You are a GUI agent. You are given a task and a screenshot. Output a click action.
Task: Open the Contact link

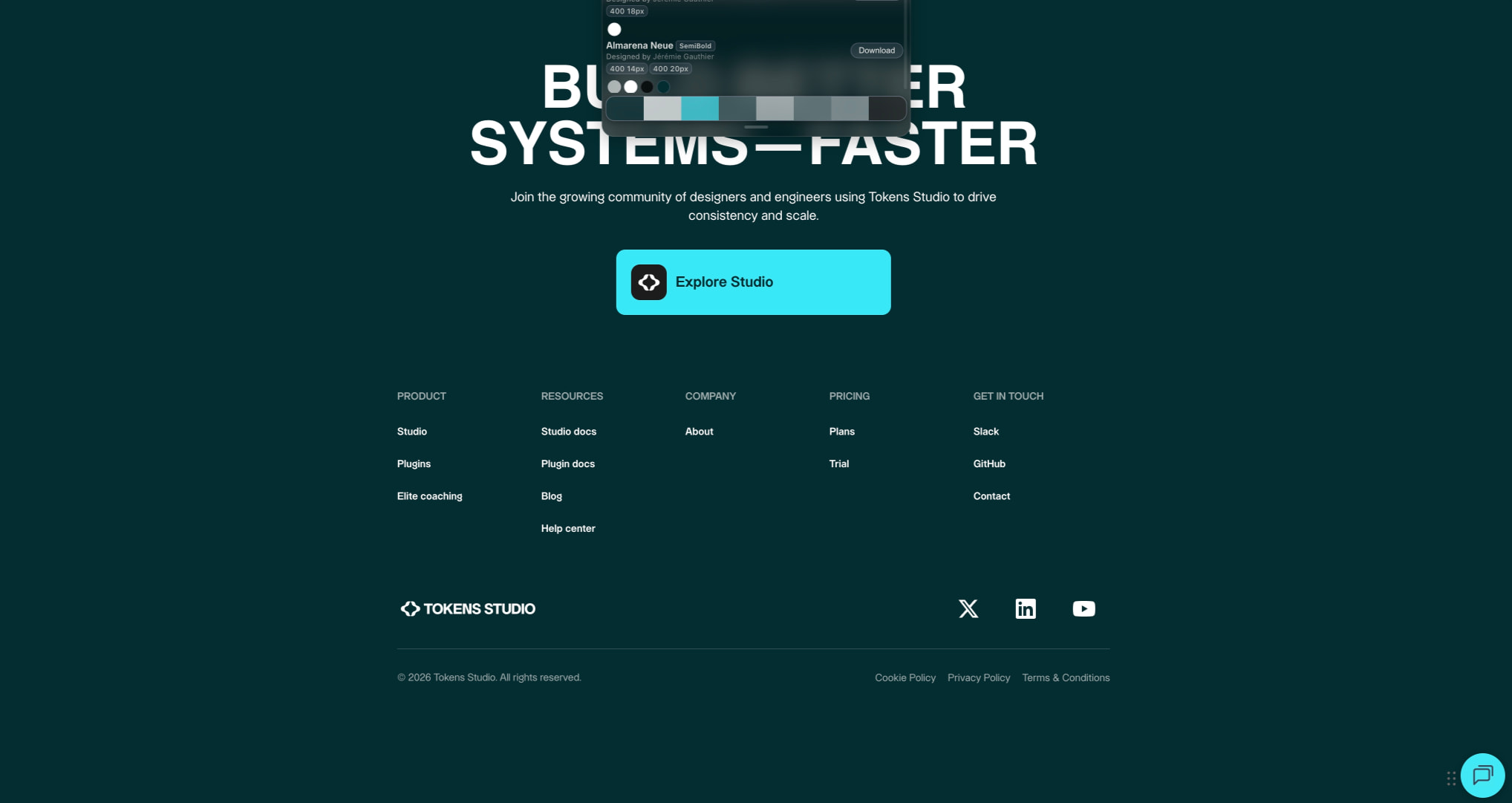(992, 496)
